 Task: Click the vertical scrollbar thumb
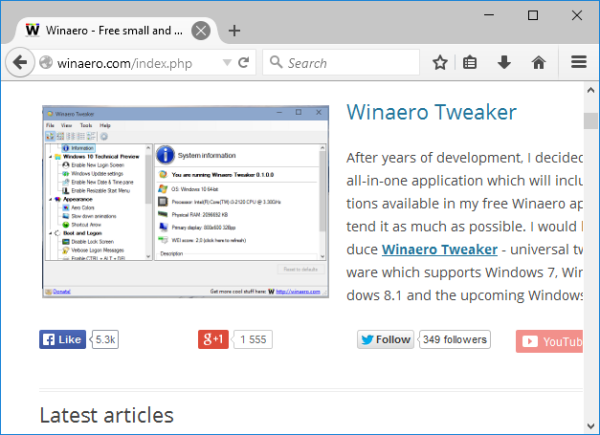590,121
